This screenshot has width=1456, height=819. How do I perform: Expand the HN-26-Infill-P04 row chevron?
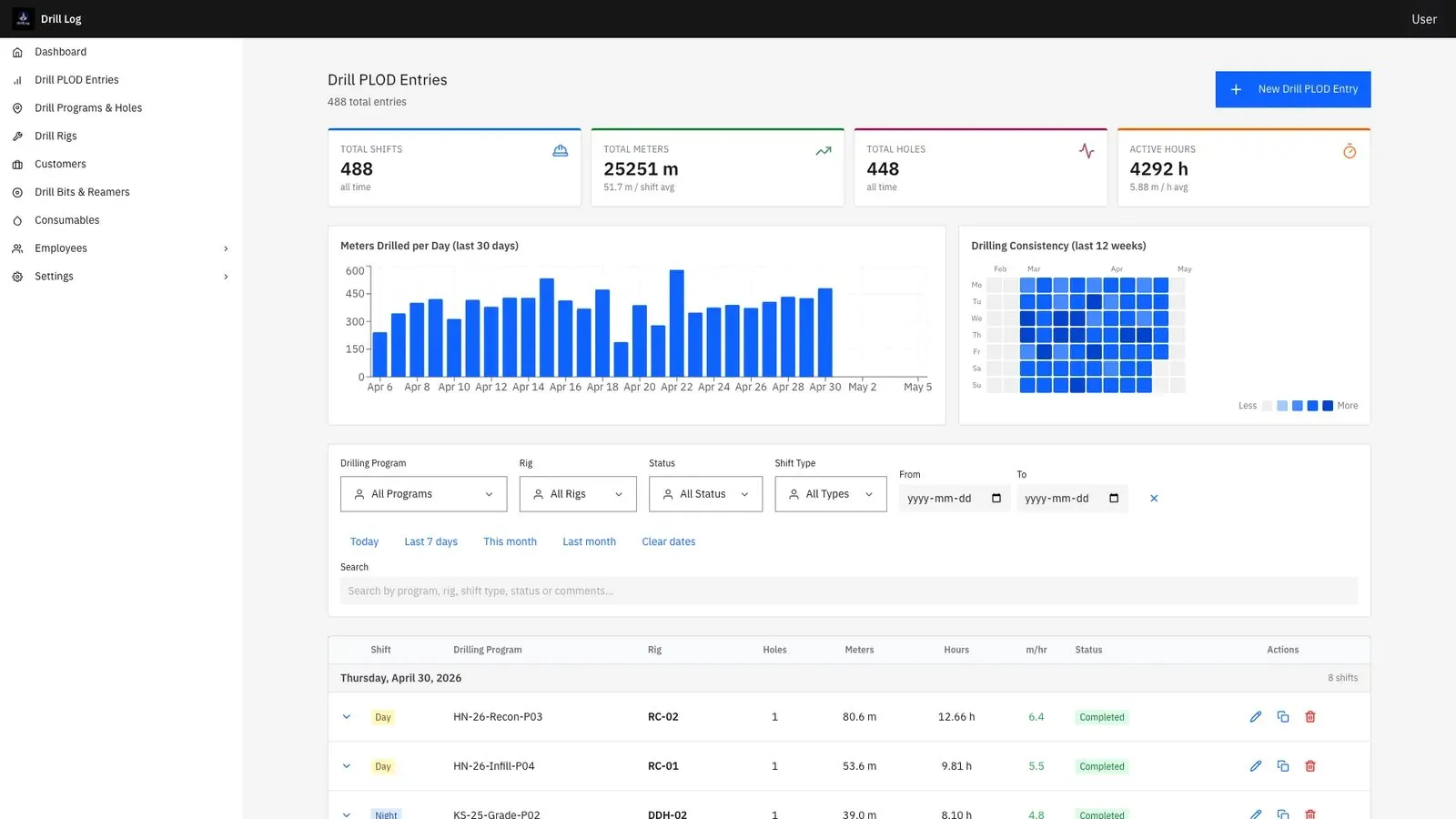point(347,766)
